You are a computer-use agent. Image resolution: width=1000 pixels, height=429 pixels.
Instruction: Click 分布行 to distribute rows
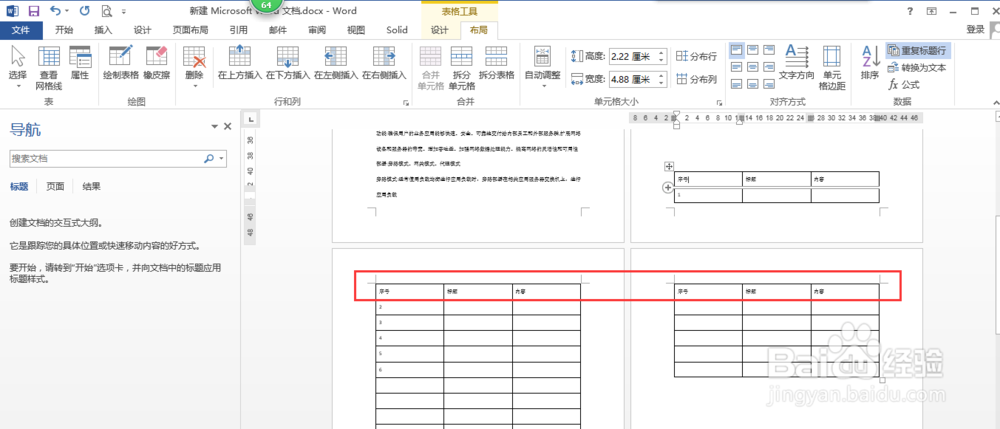pyautogui.click(x=696, y=57)
